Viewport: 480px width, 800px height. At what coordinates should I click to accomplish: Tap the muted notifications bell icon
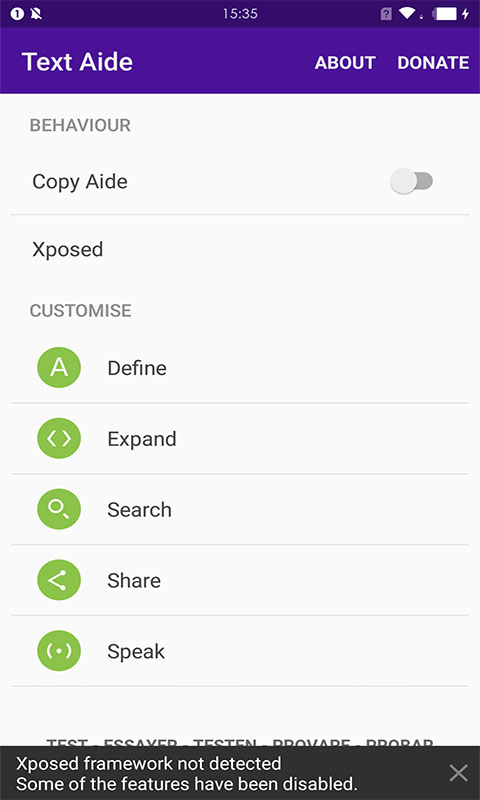pyautogui.click(x=36, y=14)
